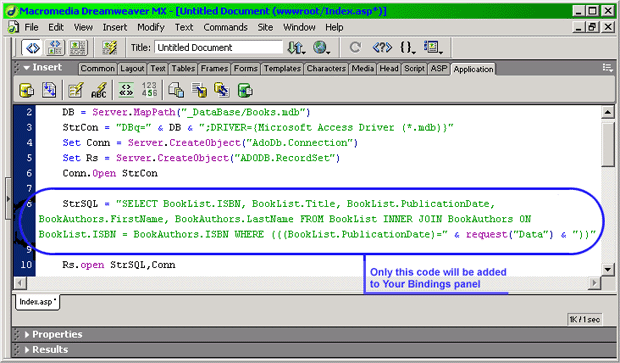This screenshot has width=620, height=363.
Task: Open Insert panel options menu icon
Action: click(607, 68)
